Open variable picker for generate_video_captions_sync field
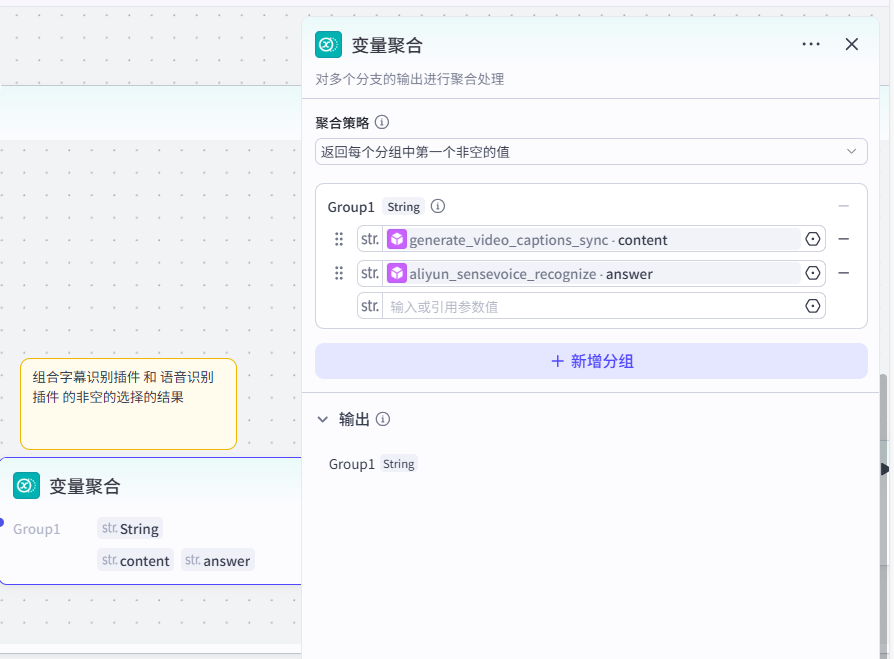Image resolution: width=894 pixels, height=659 pixels. coord(813,239)
